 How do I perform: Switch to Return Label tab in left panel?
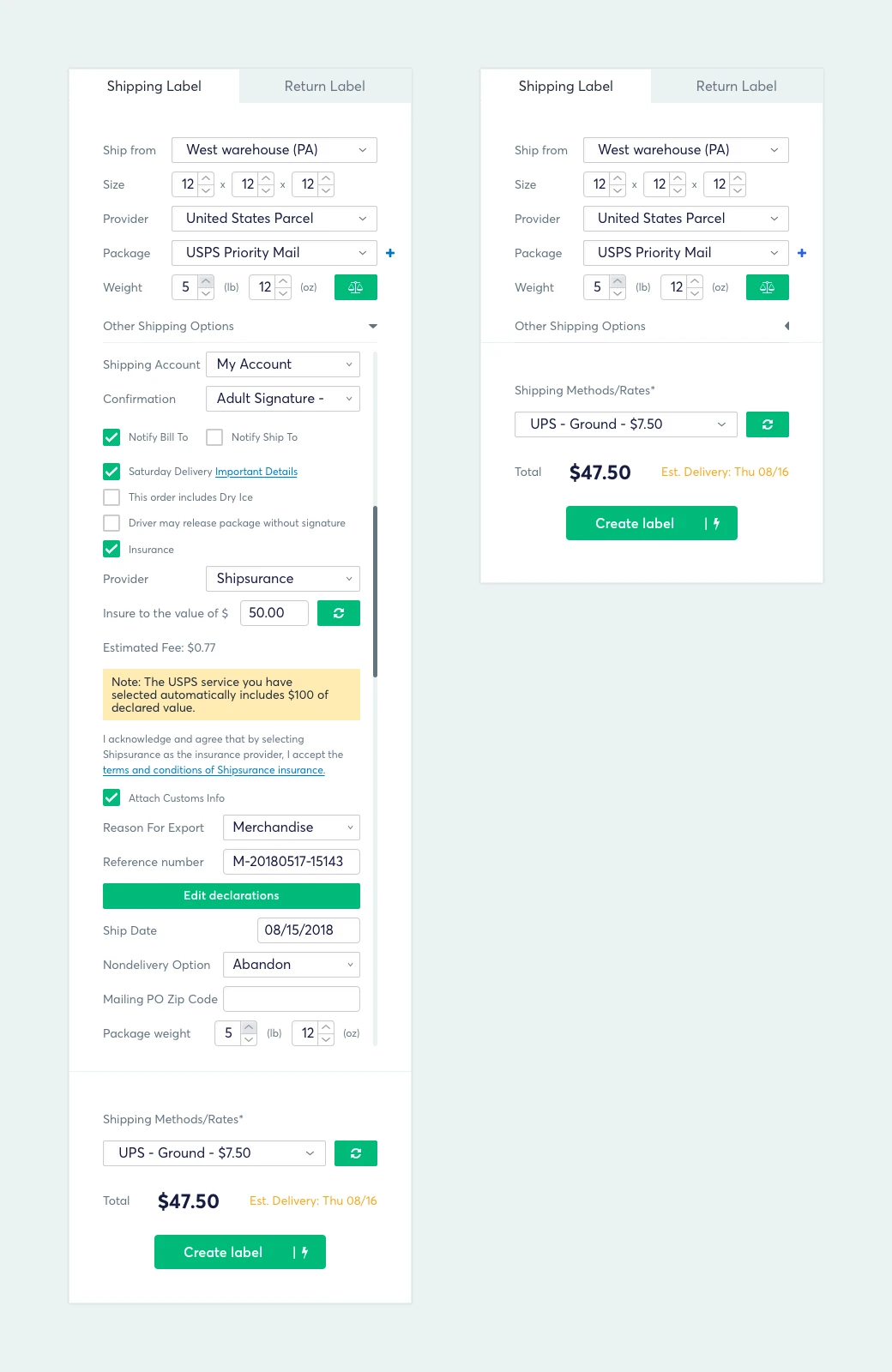click(324, 87)
